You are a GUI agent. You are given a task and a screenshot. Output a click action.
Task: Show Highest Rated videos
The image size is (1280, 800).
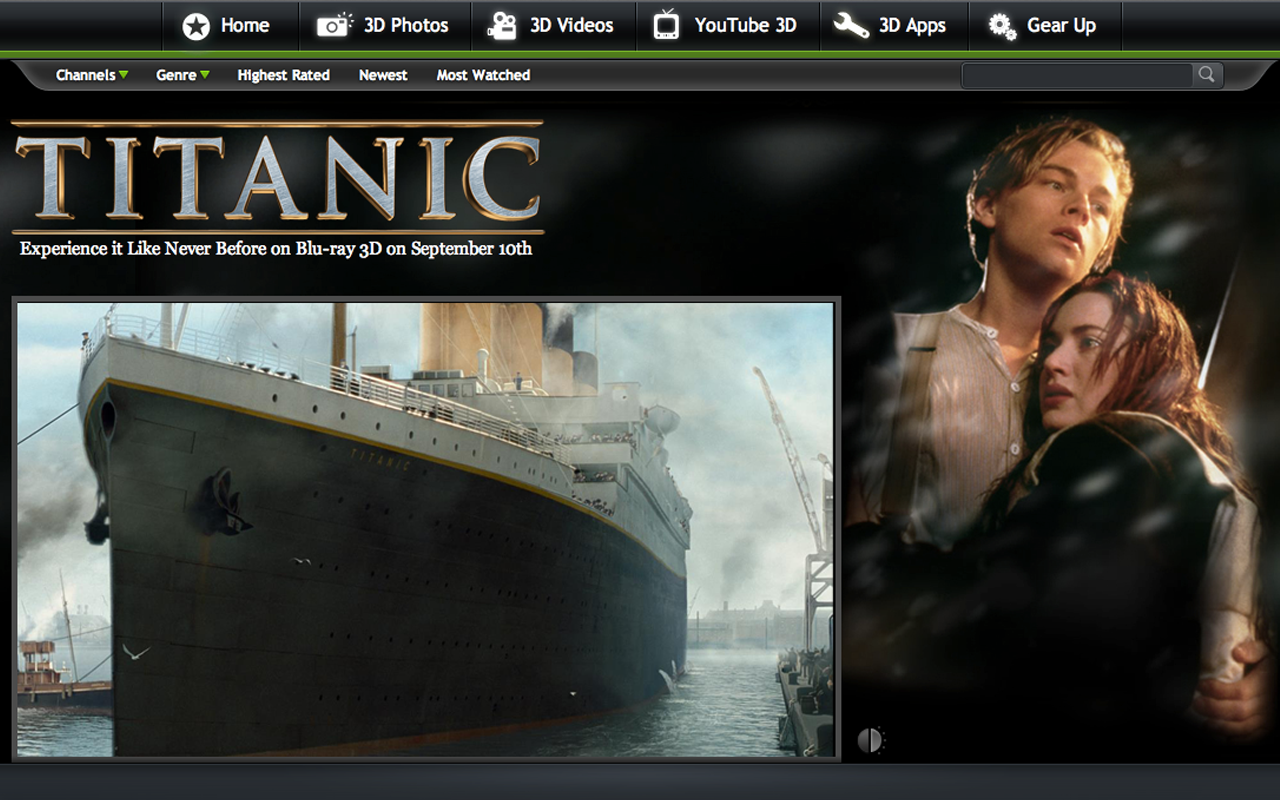click(283, 75)
